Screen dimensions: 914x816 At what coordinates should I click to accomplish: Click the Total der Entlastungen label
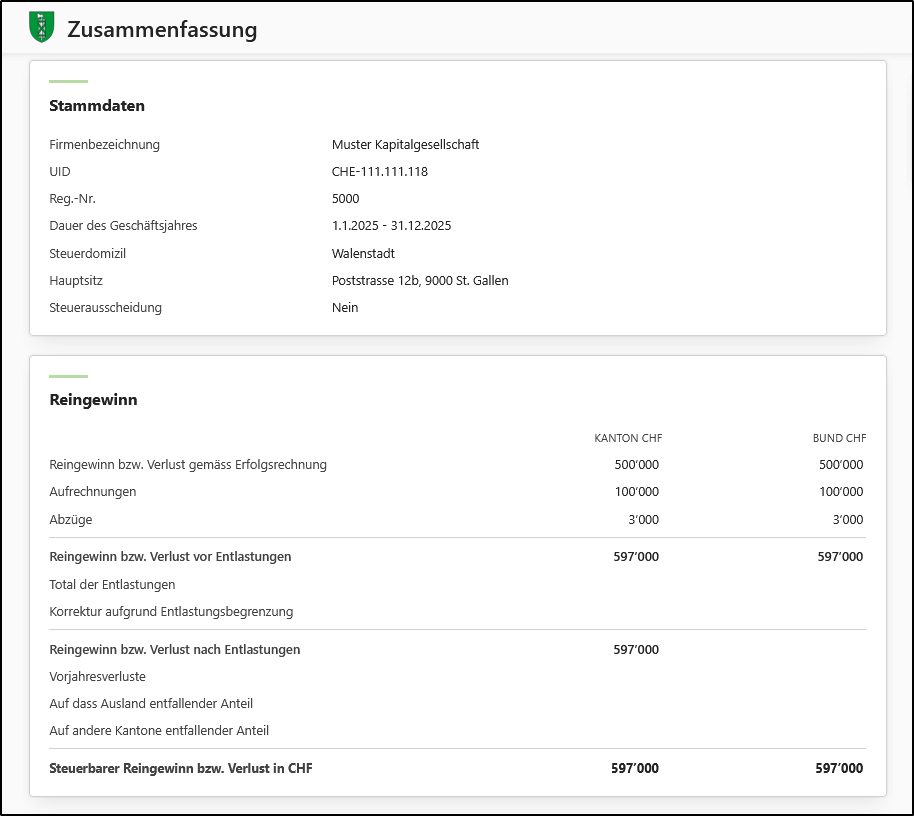[112, 585]
